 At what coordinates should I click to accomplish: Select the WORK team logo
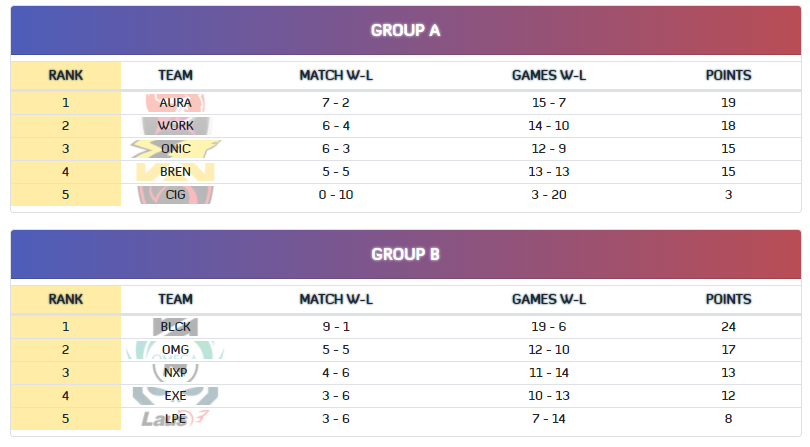point(175,126)
